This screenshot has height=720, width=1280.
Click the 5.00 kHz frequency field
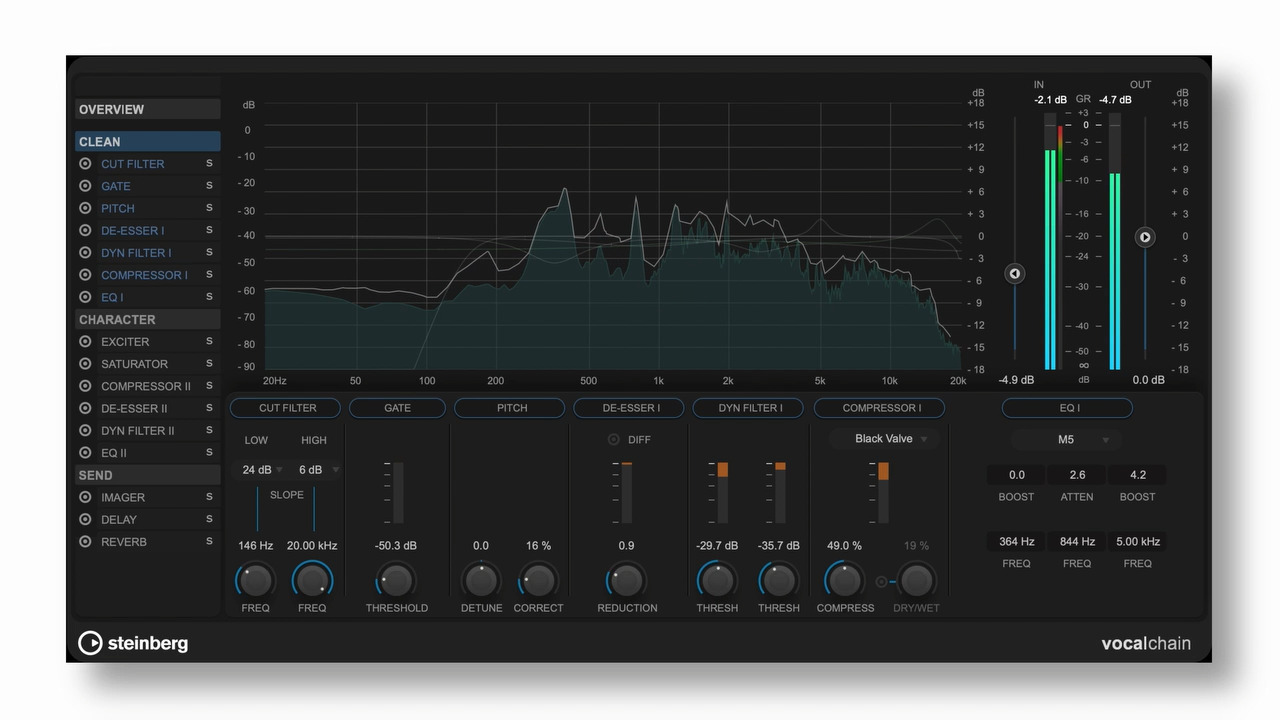1138,541
